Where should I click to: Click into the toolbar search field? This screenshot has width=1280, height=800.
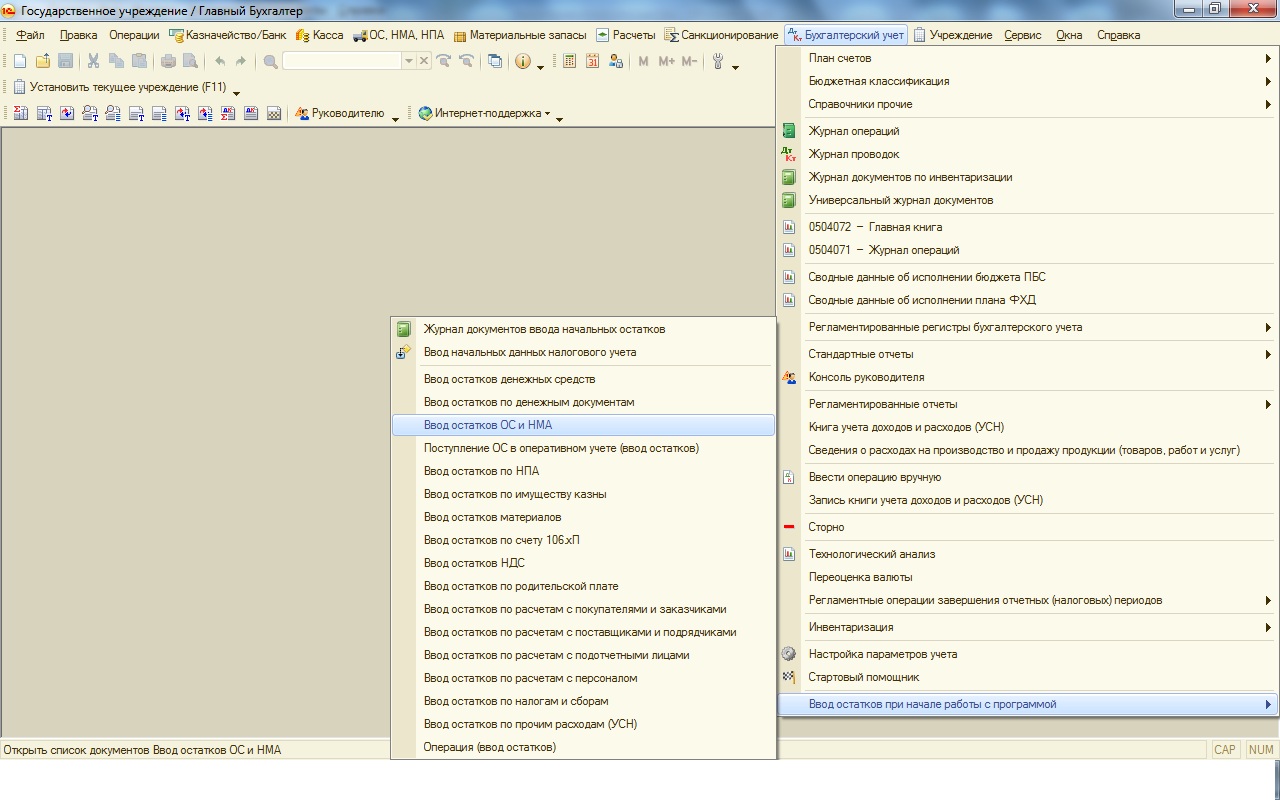tap(341, 61)
